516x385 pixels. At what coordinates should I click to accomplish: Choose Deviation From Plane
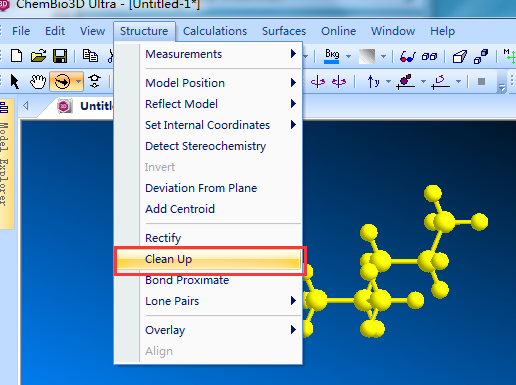pos(208,188)
